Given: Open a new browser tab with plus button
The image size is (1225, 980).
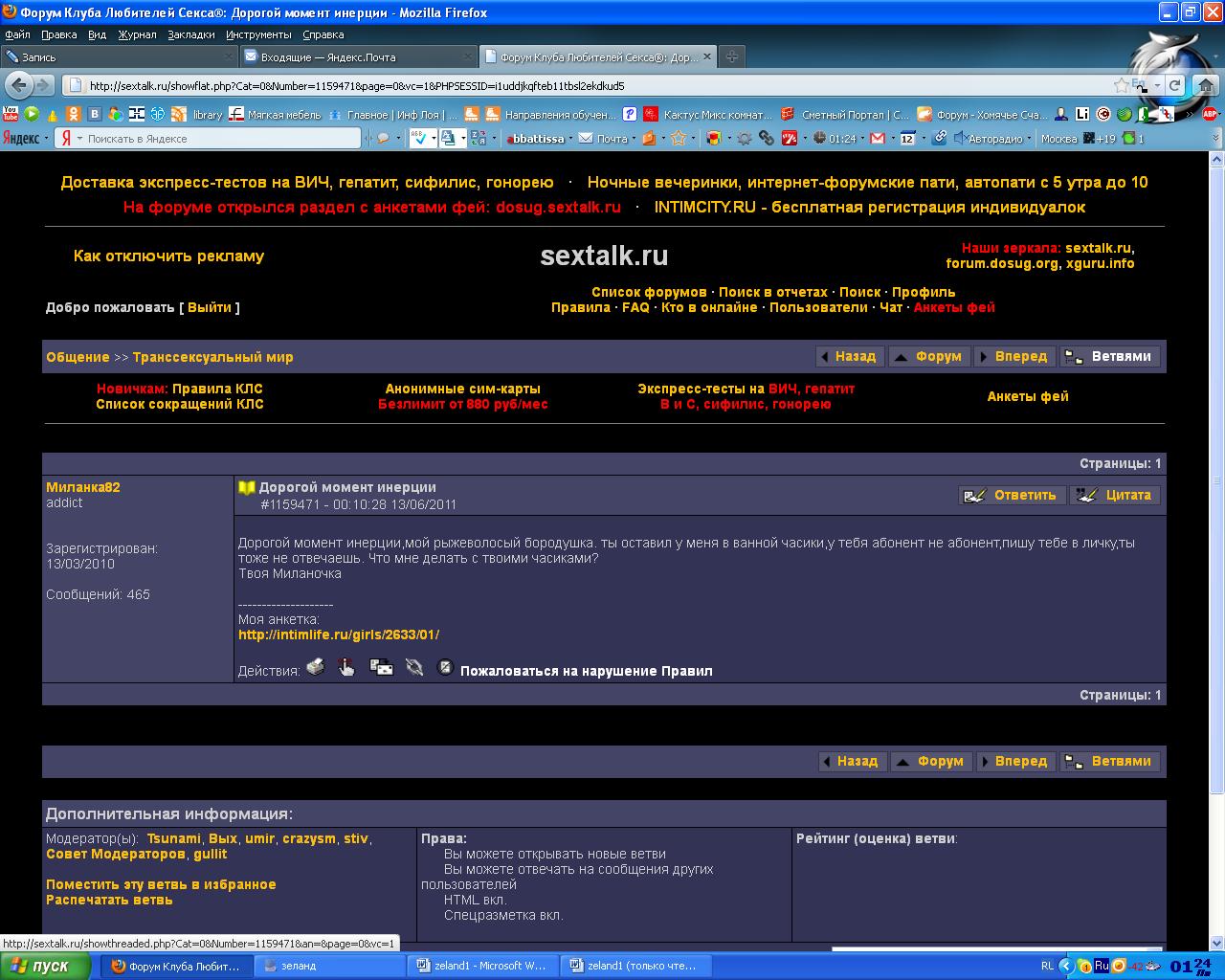Looking at the screenshot, I should [731, 56].
